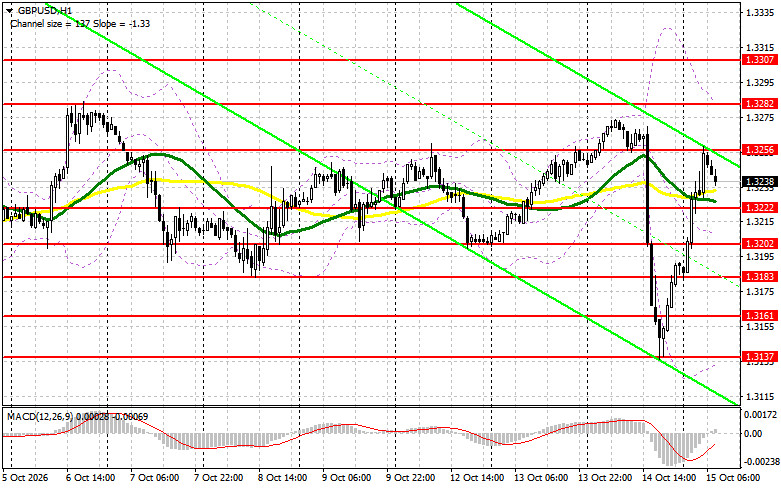Screen dimensions: 781x489
Task: Click the current price tag 1.3238
Action: pyautogui.click(x=760, y=182)
